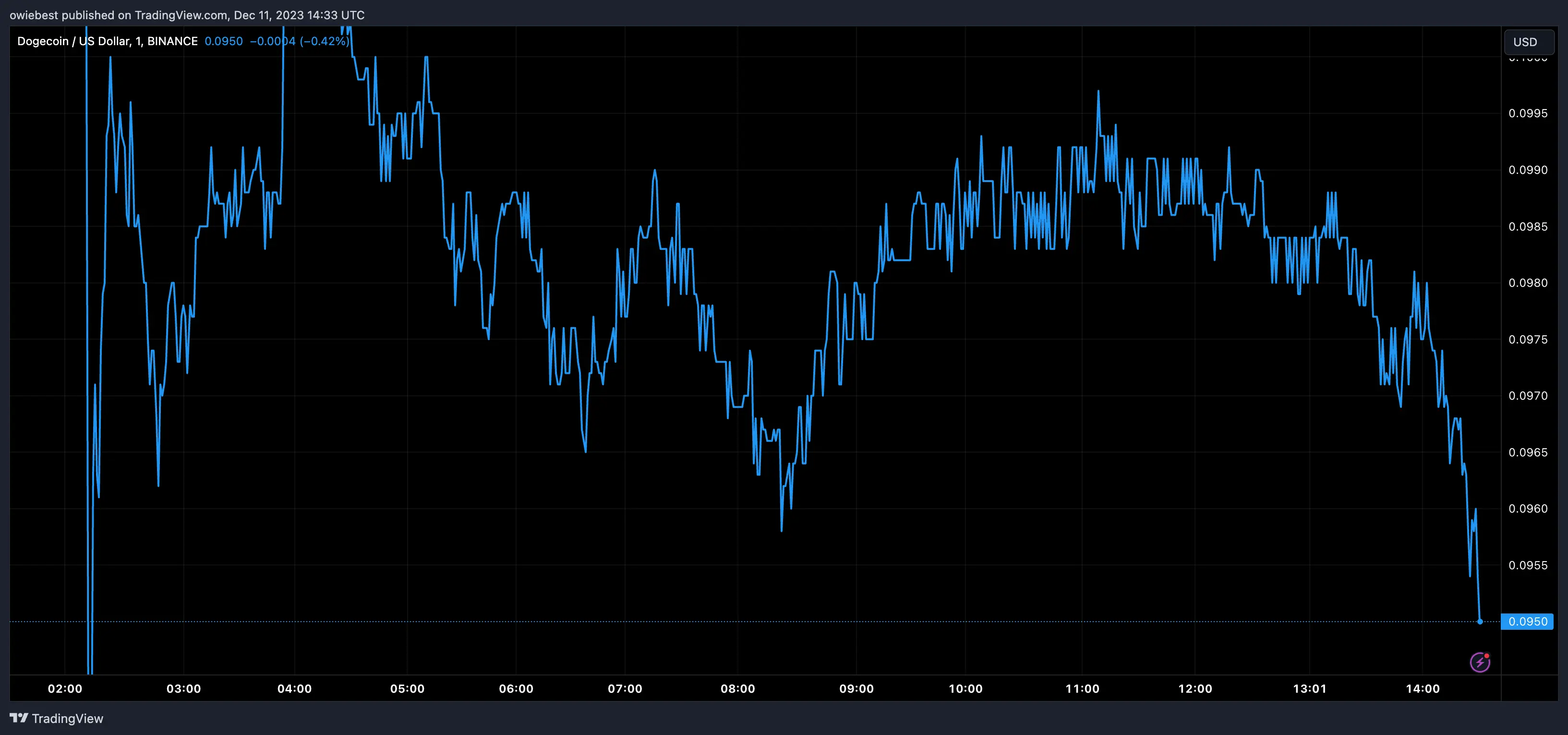Select the 13:01 time axis label

[1309, 689]
